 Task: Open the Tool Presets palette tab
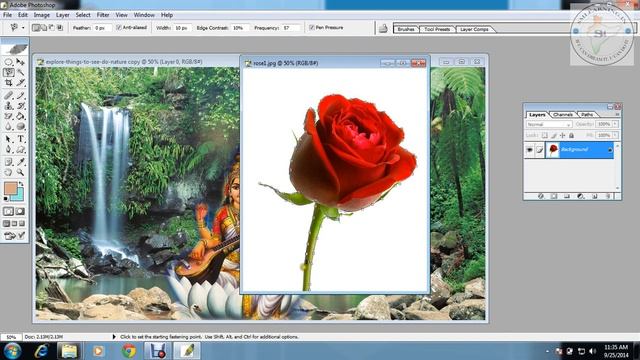pos(437,29)
